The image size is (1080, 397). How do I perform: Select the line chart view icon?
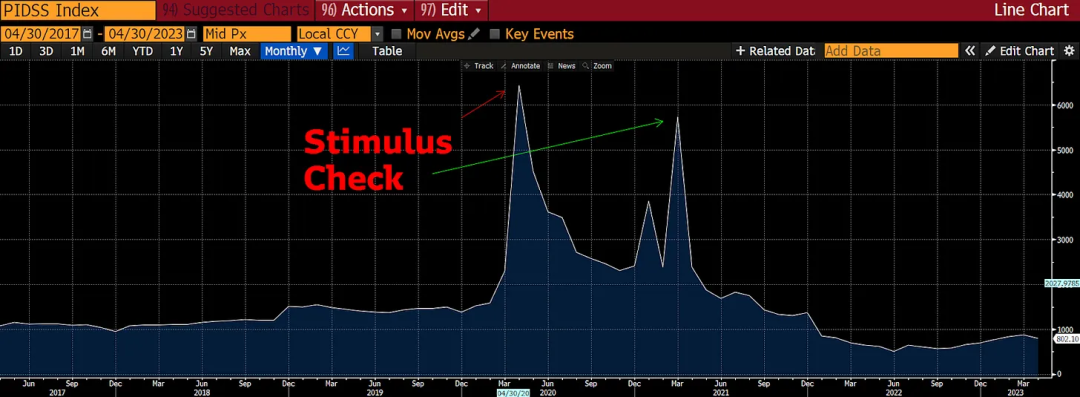click(344, 51)
